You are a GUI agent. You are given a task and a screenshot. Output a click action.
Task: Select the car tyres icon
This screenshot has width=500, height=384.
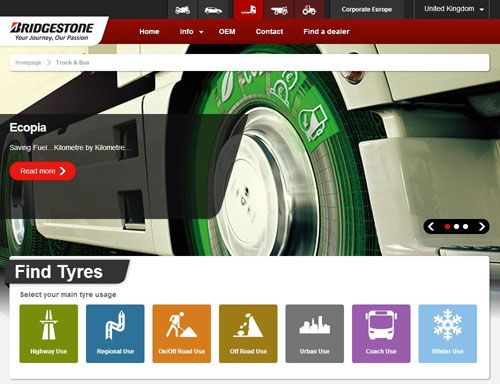[x=213, y=10]
